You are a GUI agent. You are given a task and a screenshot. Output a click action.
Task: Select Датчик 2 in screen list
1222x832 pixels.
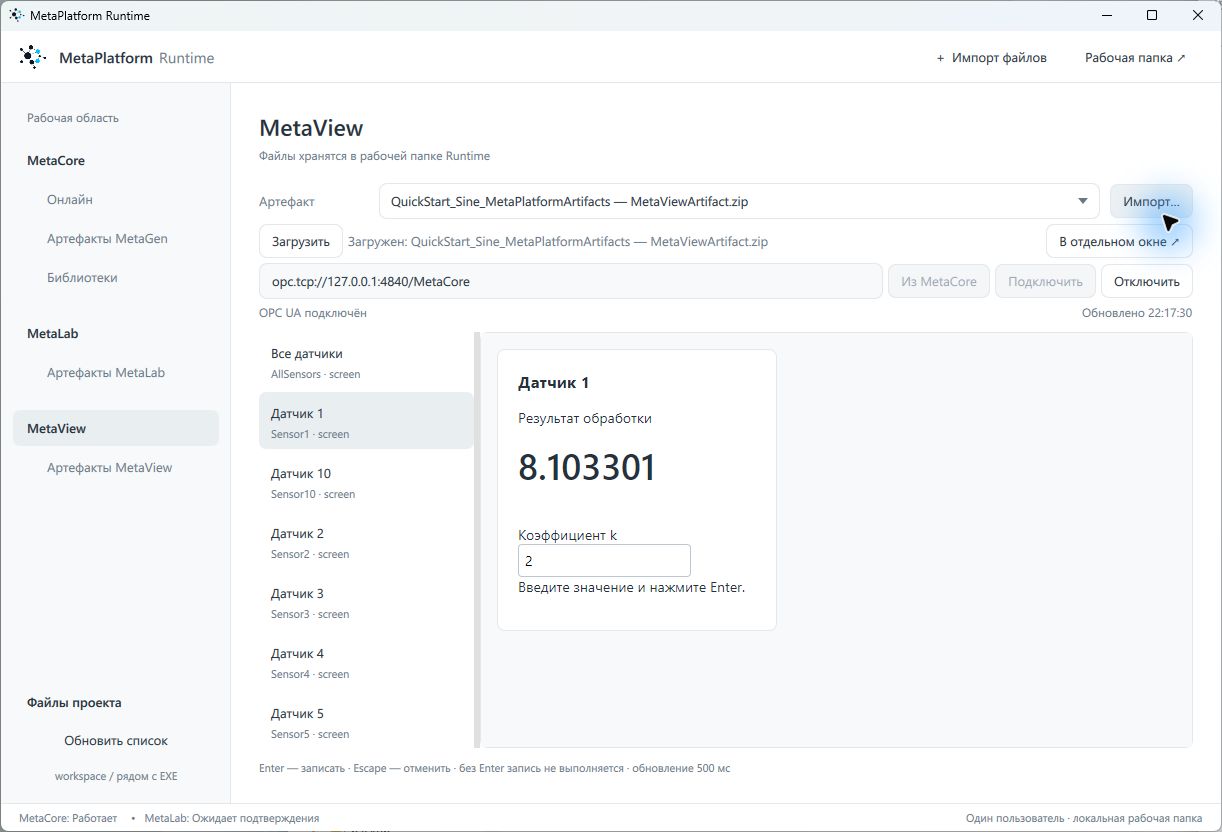pos(366,543)
